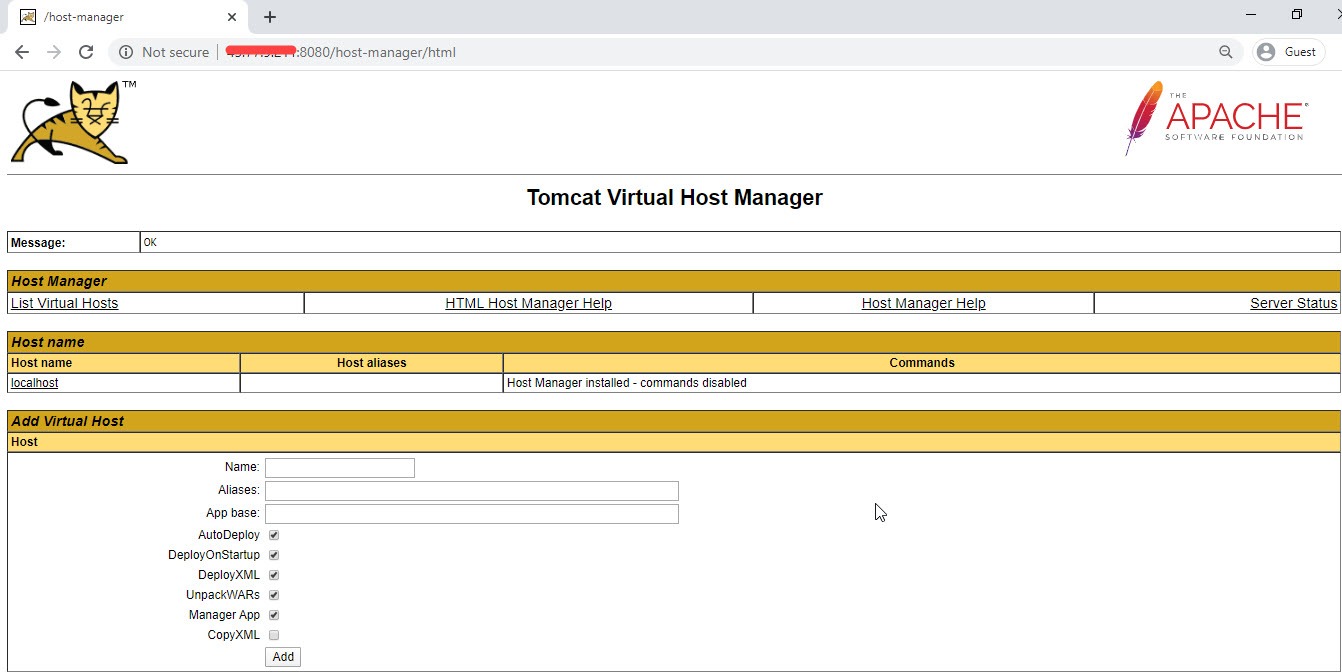Click the browser forward arrow
The width and height of the screenshot is (1342, 672).
54,52
